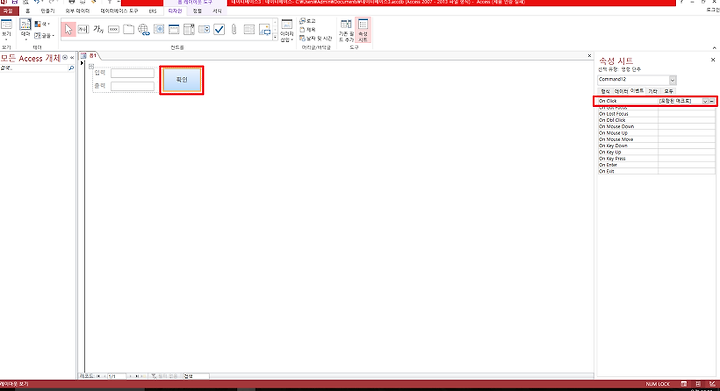Image resolution: width=720 pixels, height=391 pixels.
Task: Switch to the 데이터베이스 도구 ribbon tab
Action: (119, 11)
